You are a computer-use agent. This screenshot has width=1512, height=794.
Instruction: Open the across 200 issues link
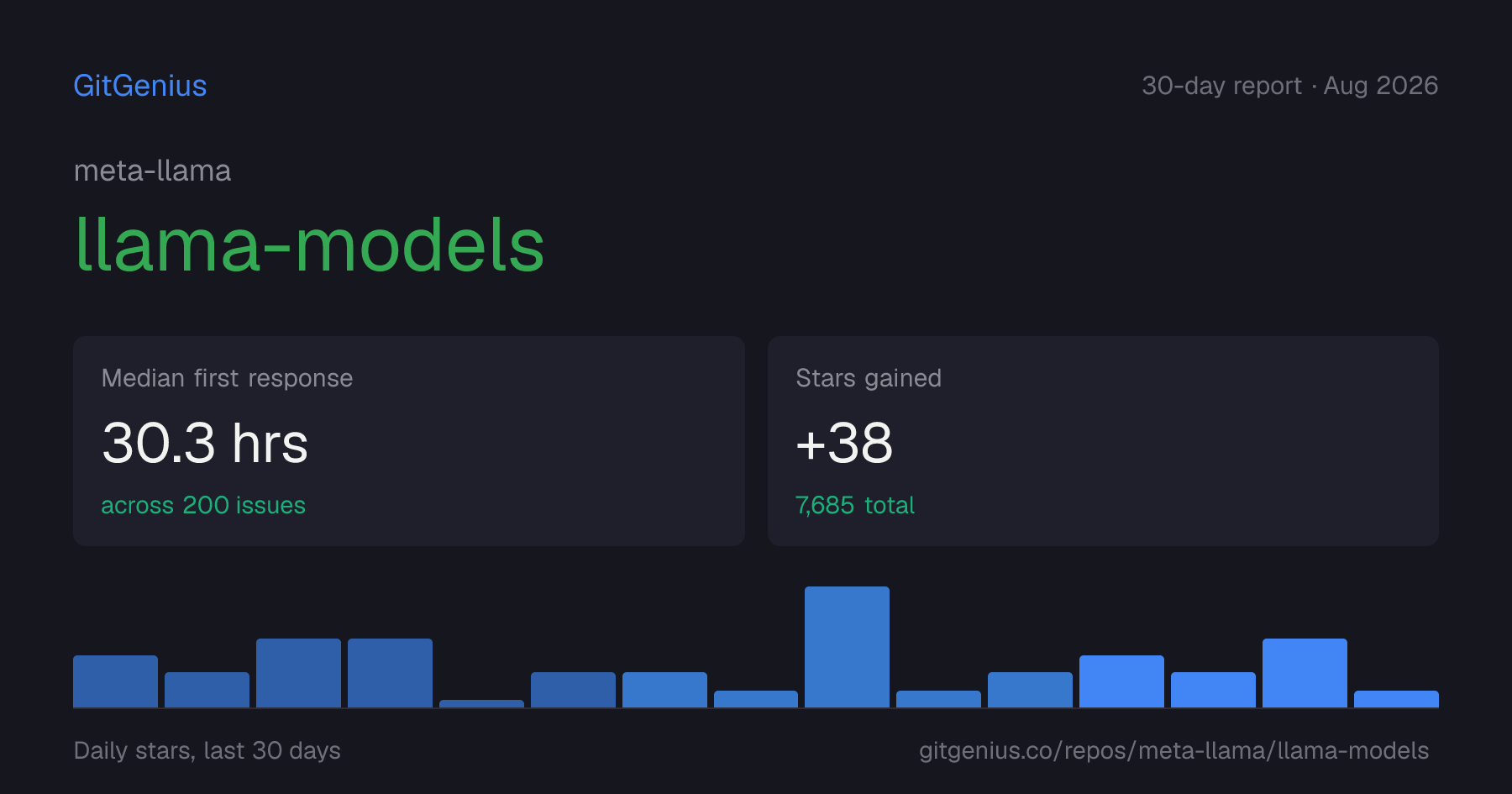point(203,505)
